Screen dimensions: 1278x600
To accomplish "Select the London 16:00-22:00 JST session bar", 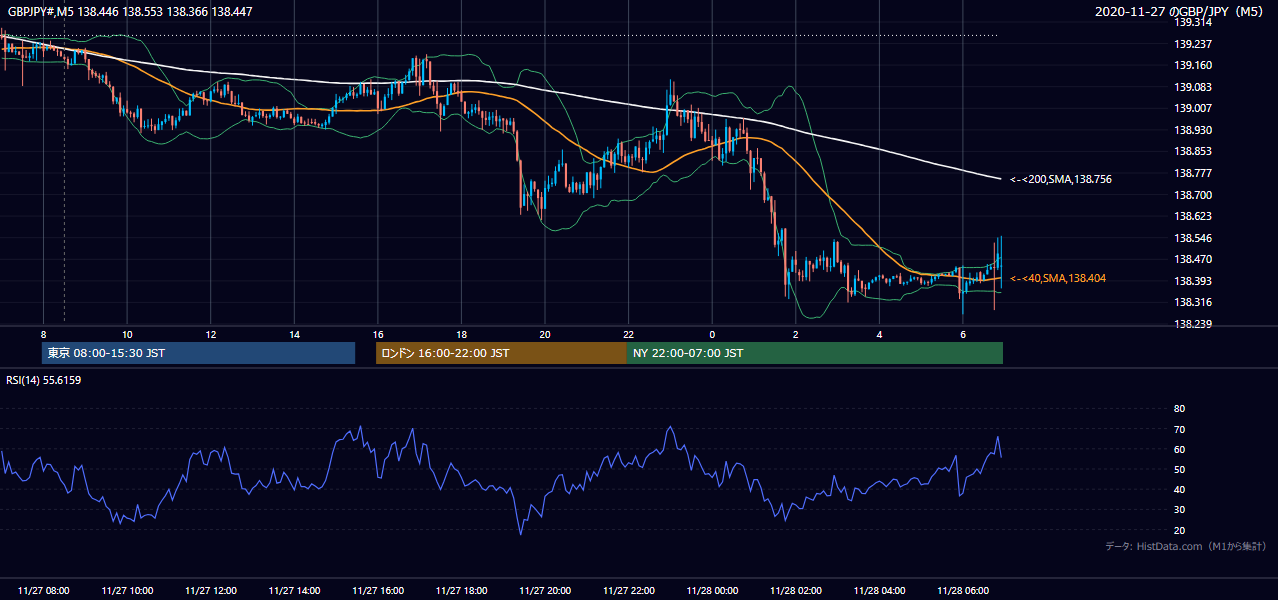I will [501, 353].
